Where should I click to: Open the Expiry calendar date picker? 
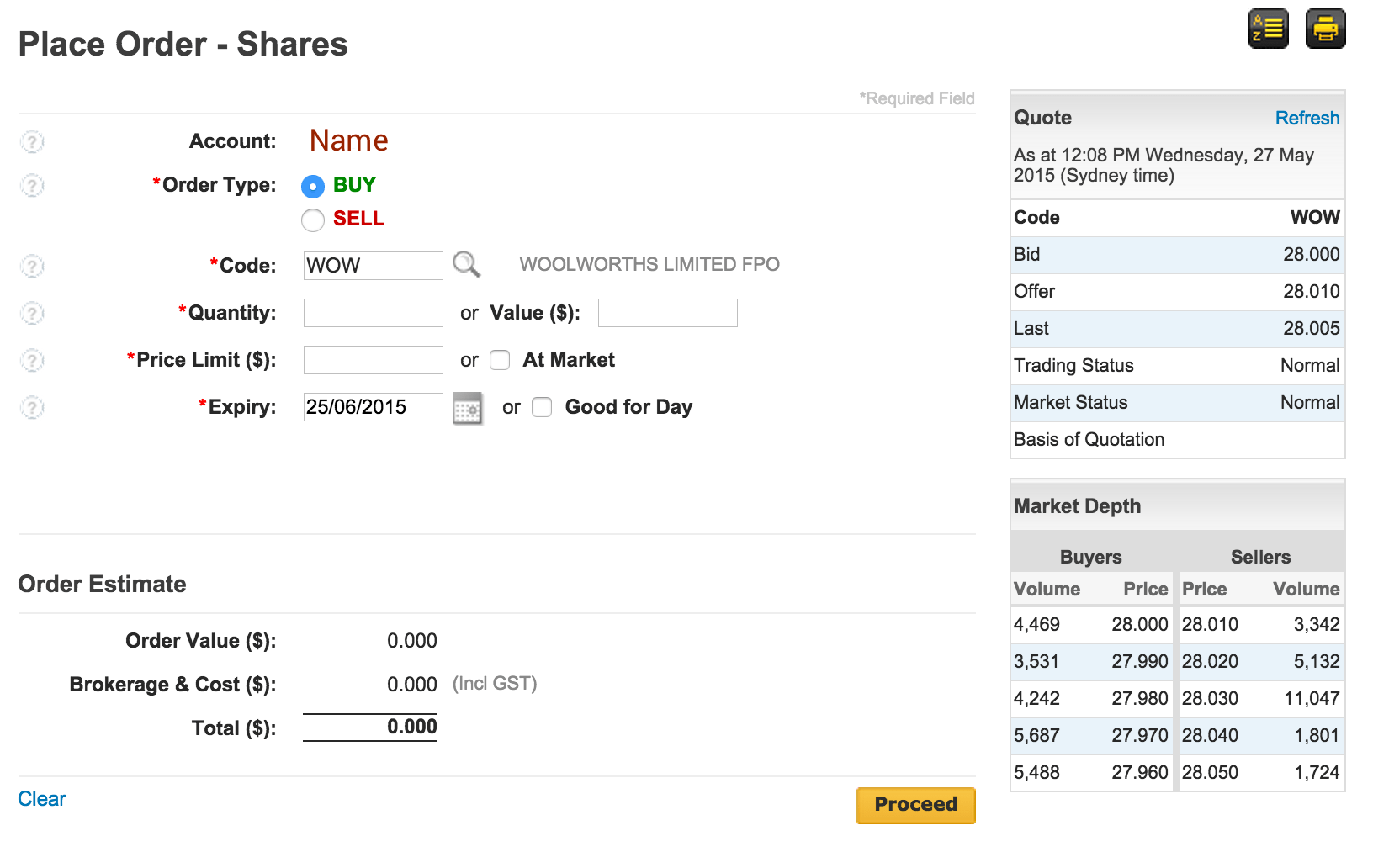pos(468,408)
